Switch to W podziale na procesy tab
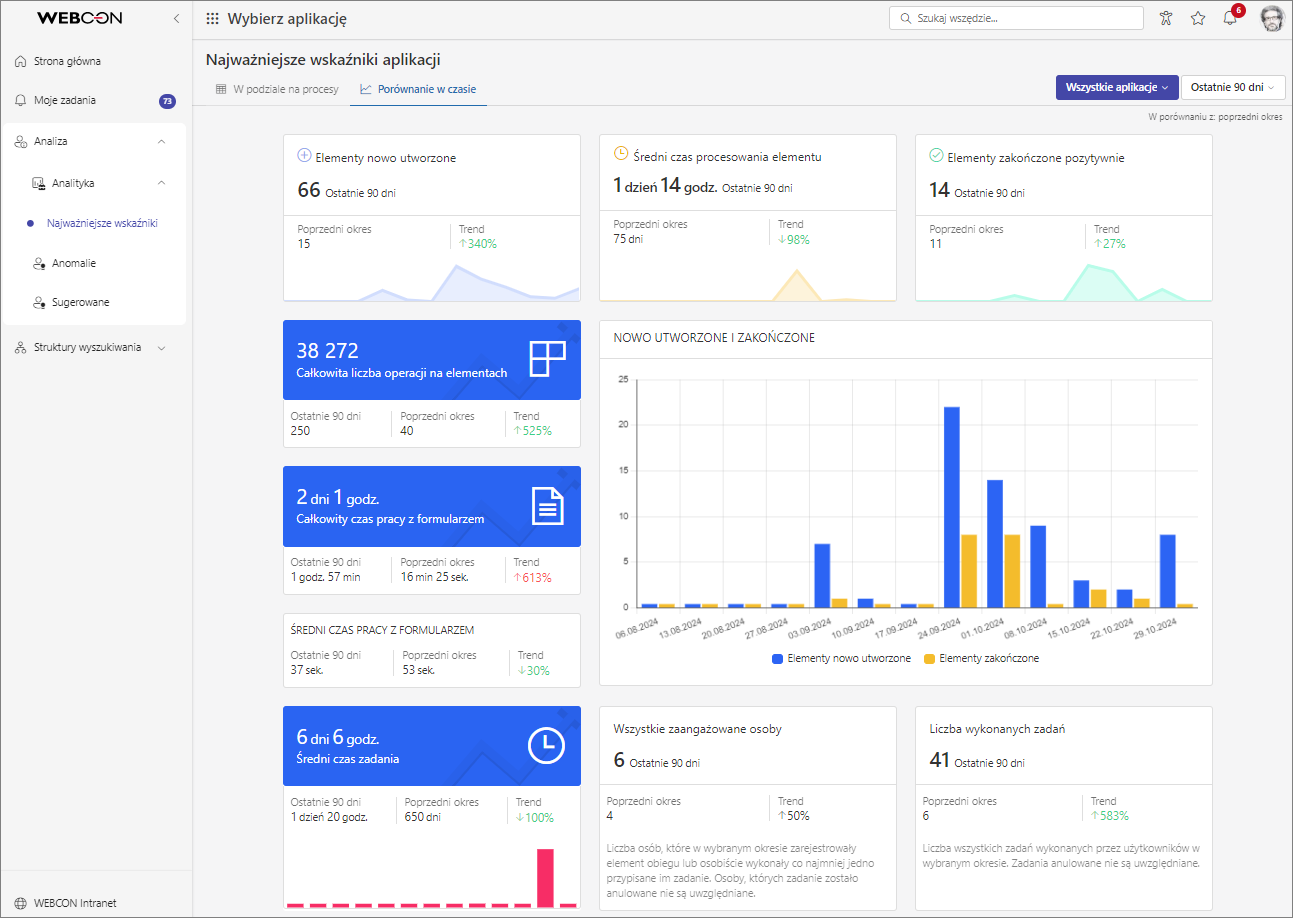The image size is (1293, 918). click(277, 89)
